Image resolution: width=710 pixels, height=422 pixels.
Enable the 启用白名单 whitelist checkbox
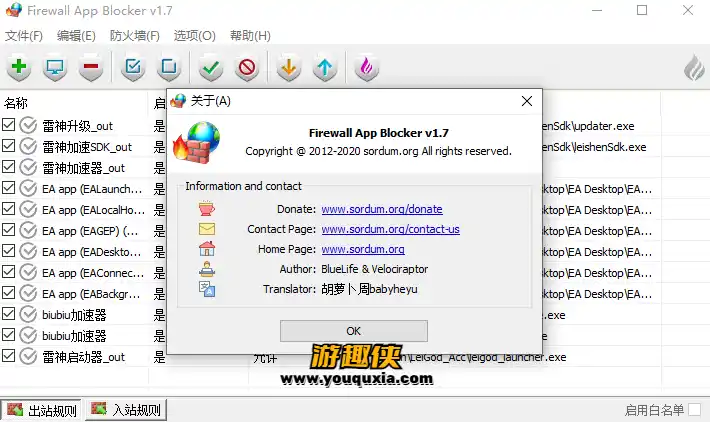point(694,410)
